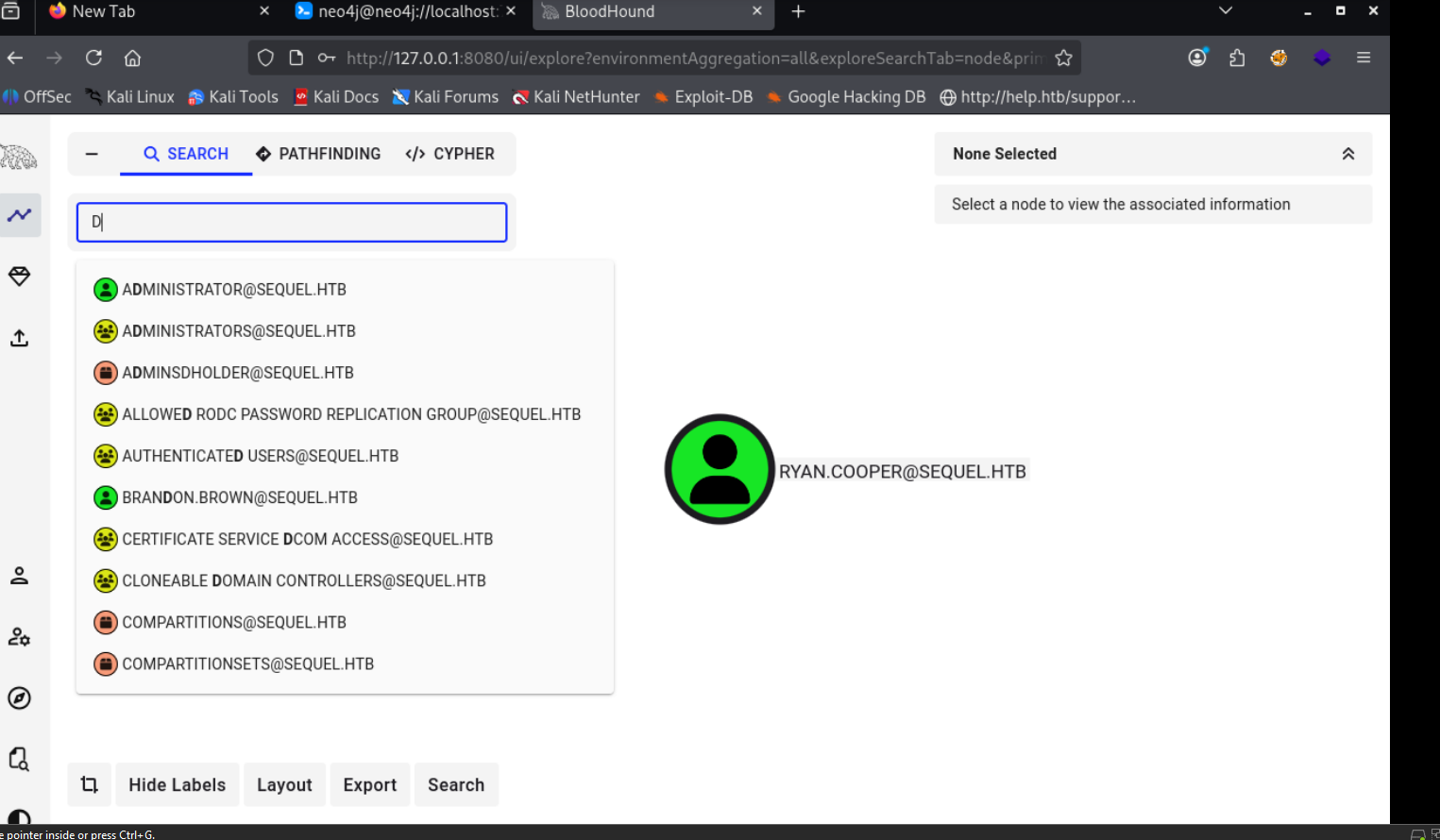Click the crop graph icon button
The width and height of the screenshot is (1440, 840).
[x=90, y=784]
